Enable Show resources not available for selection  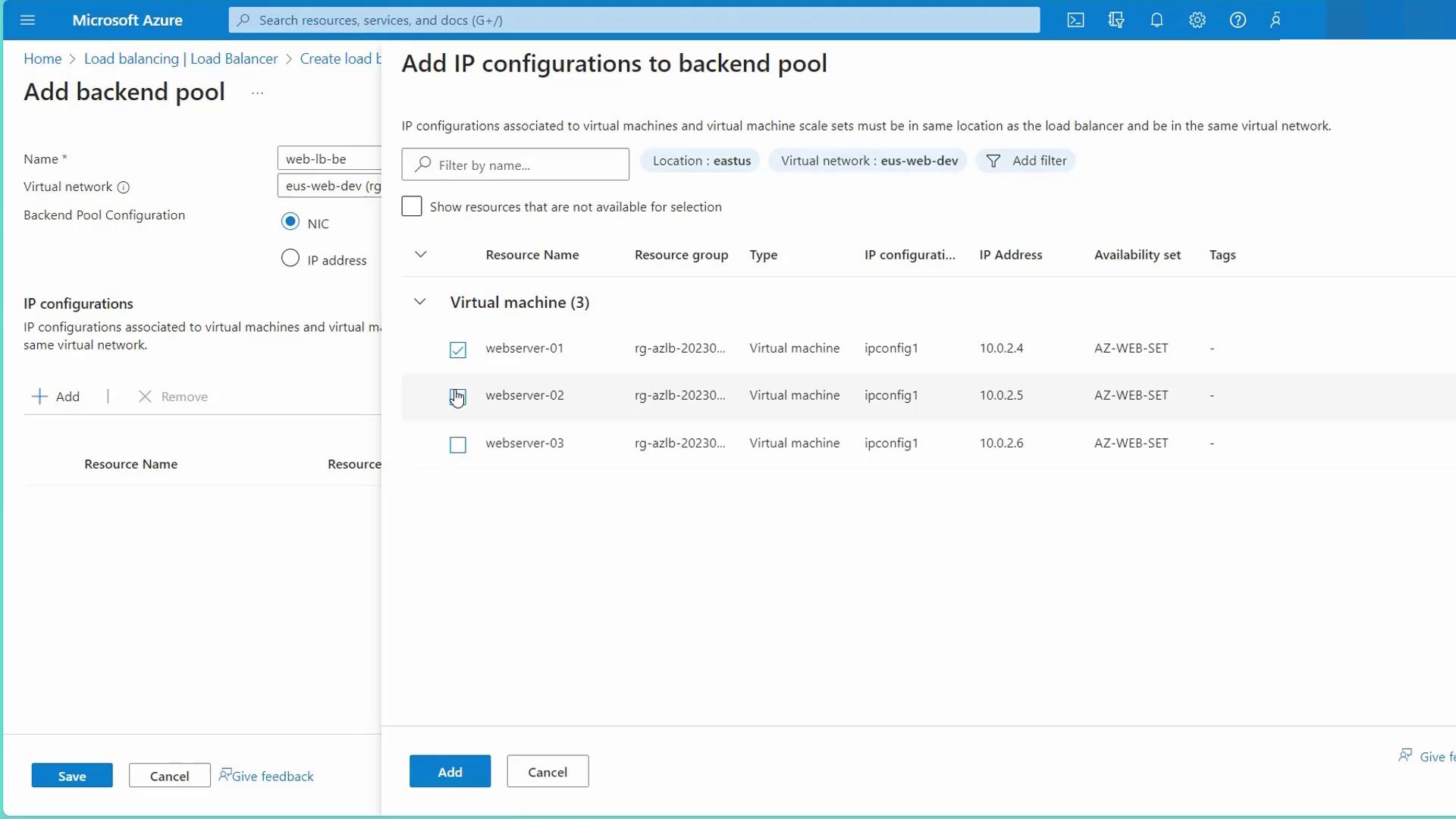coord(411,207)
